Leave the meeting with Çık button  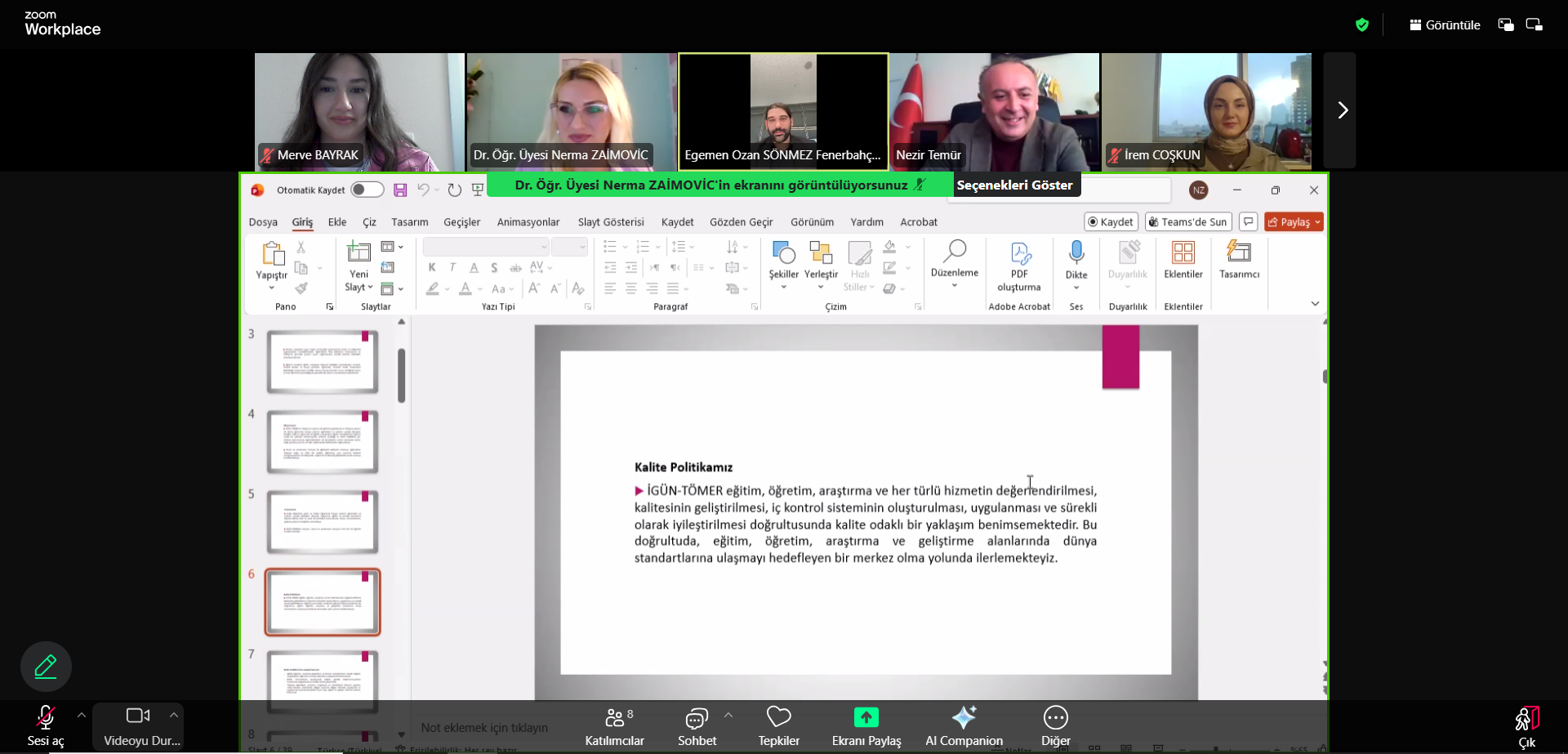coord(1526,725)
